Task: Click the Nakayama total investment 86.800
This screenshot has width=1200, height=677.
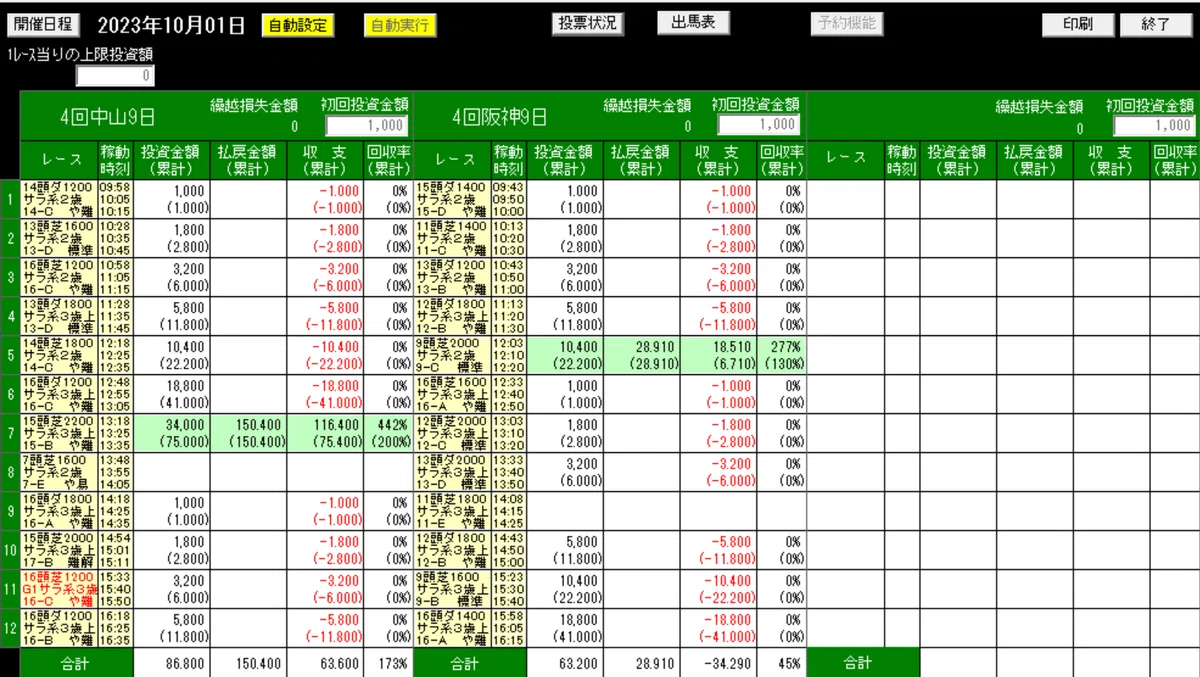Action: [x=173, y=664]
